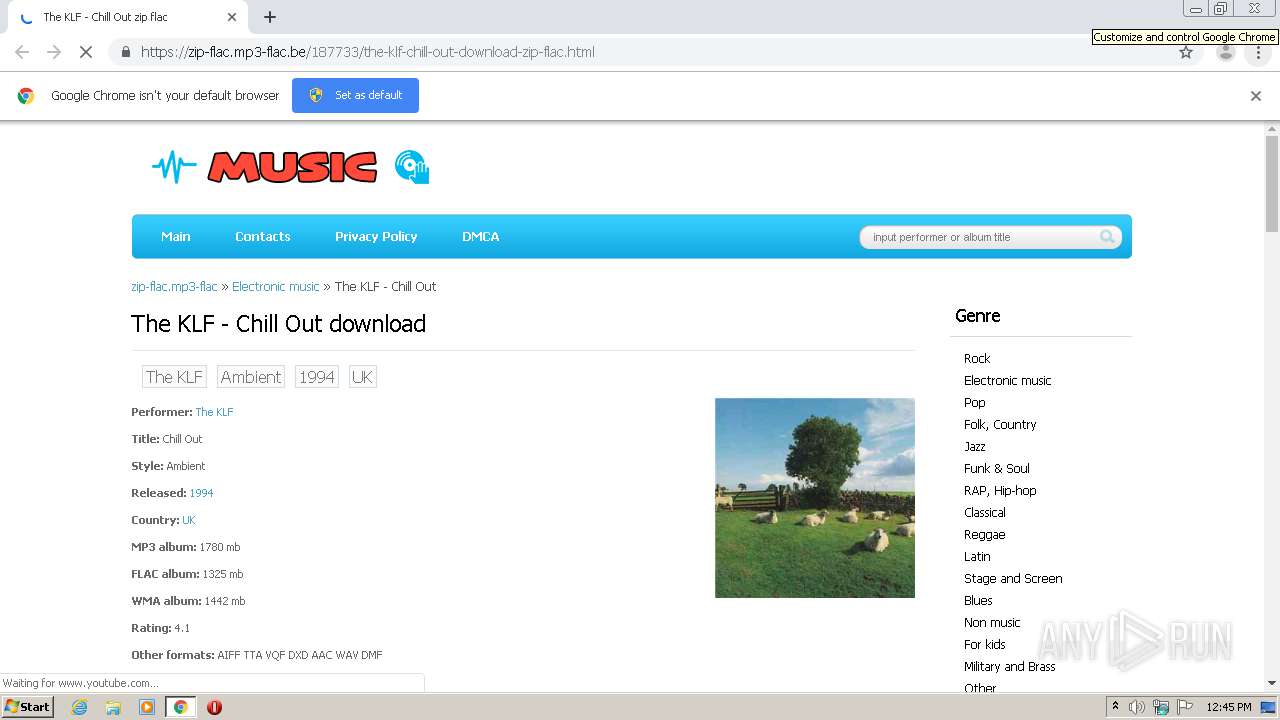Click the red stop-sign taskbar icon
This screenshot has width=1280, height=720.
tap(214, 707)
